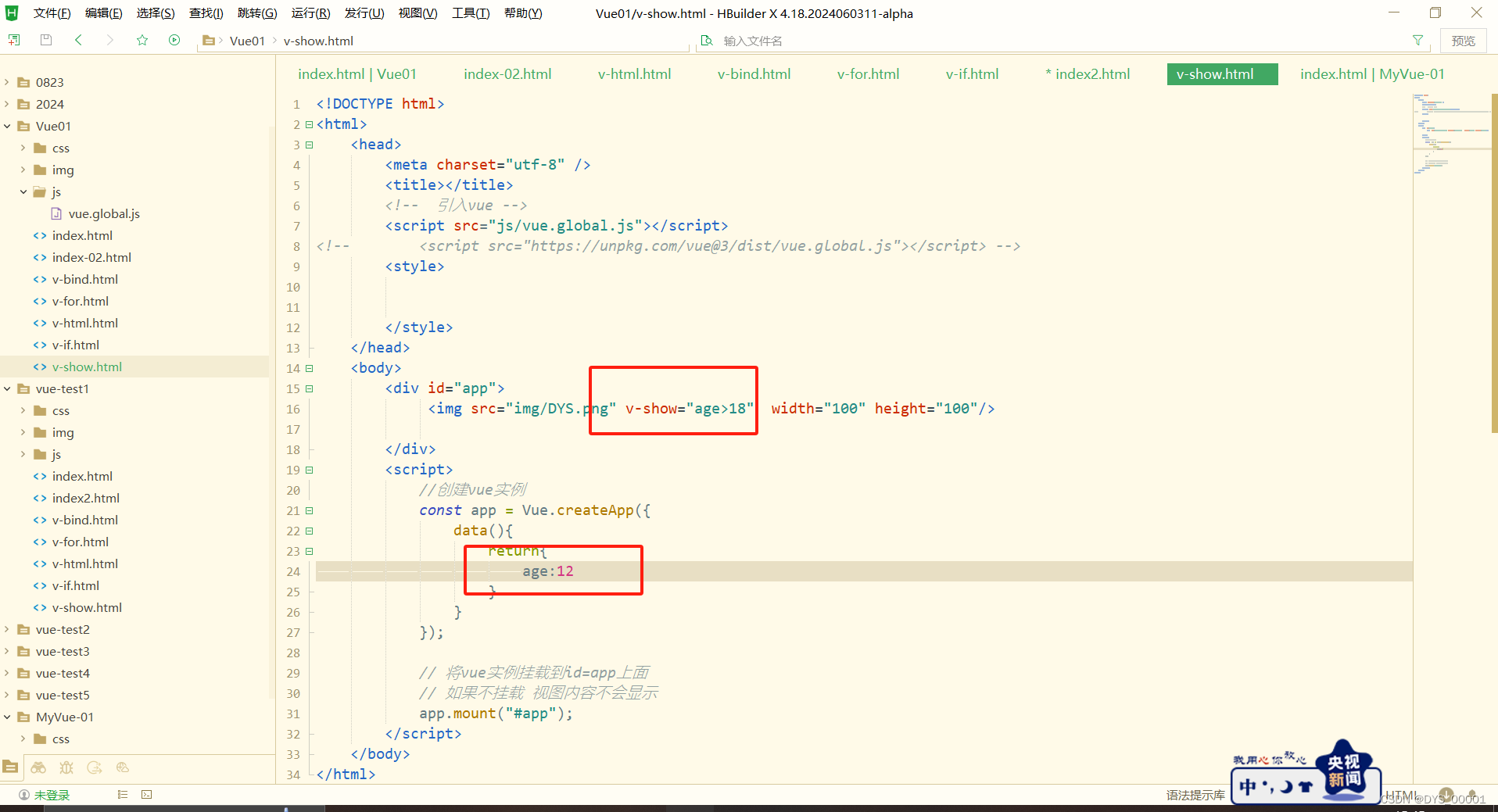Open the 视图(V) menu
This screenshot has width=1498, height=812.
[418, 13]
